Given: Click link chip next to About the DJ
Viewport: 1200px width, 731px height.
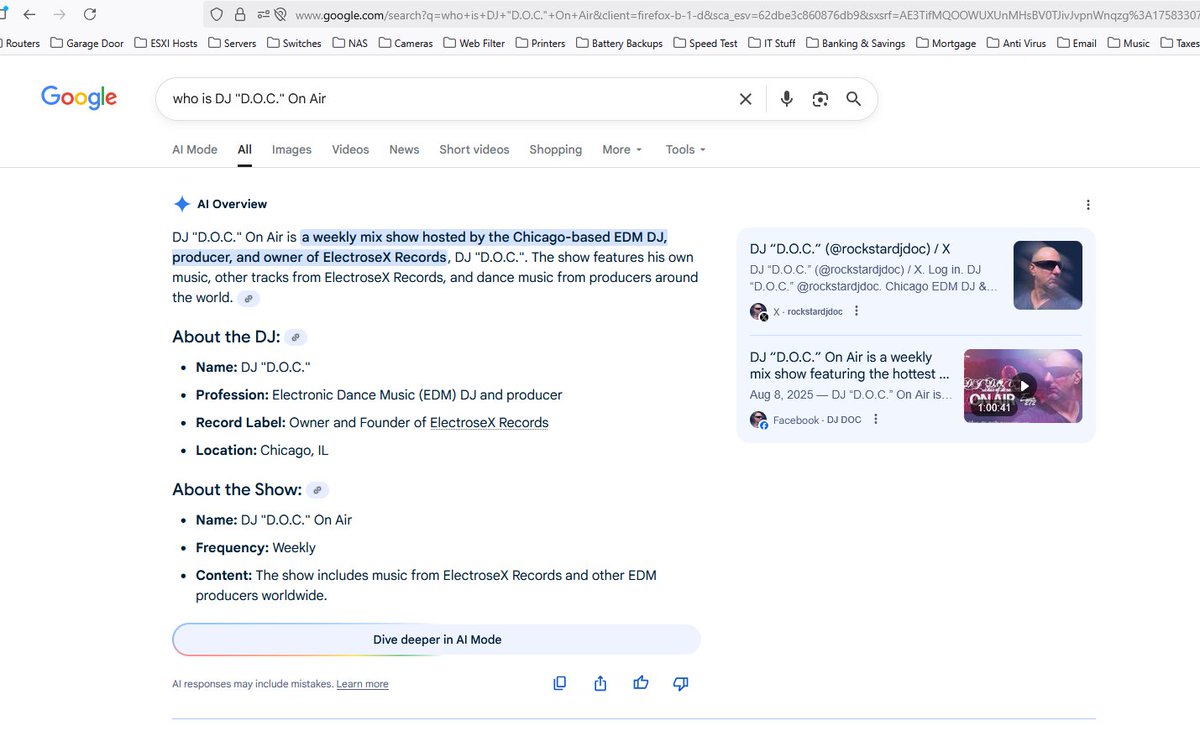Looking at the screenshot, I should pyautogui.click(x=295, y=337).
